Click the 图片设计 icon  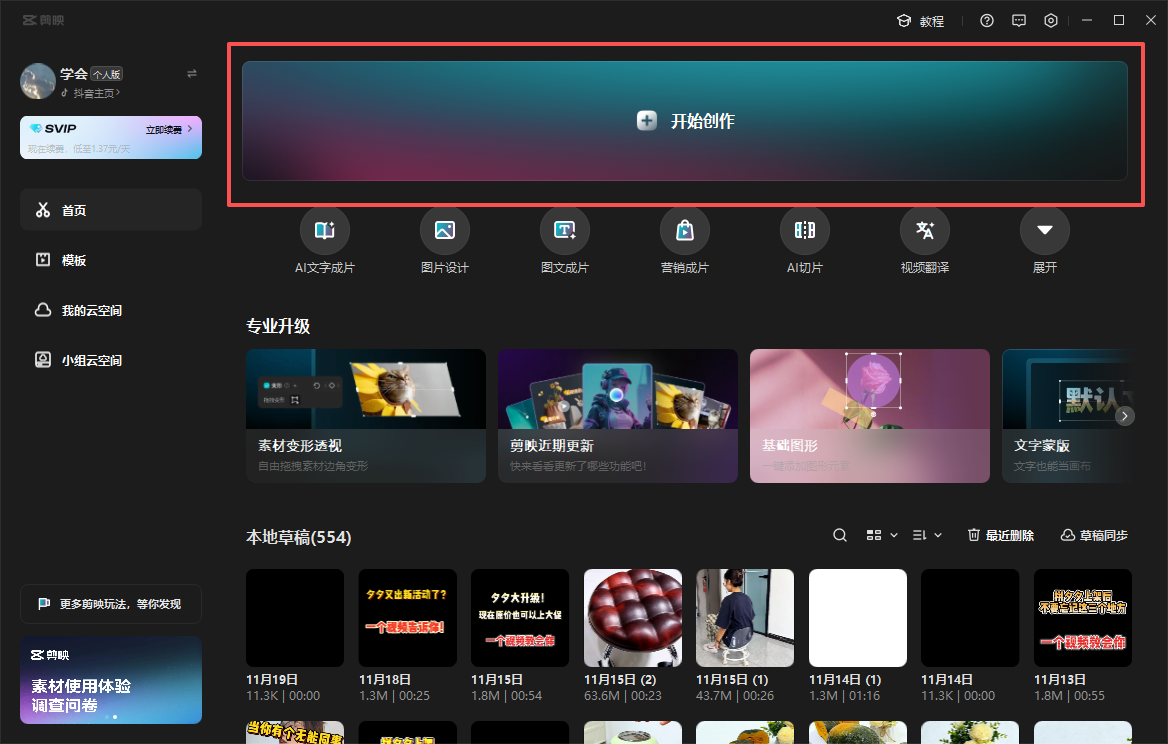pos(445,231)
